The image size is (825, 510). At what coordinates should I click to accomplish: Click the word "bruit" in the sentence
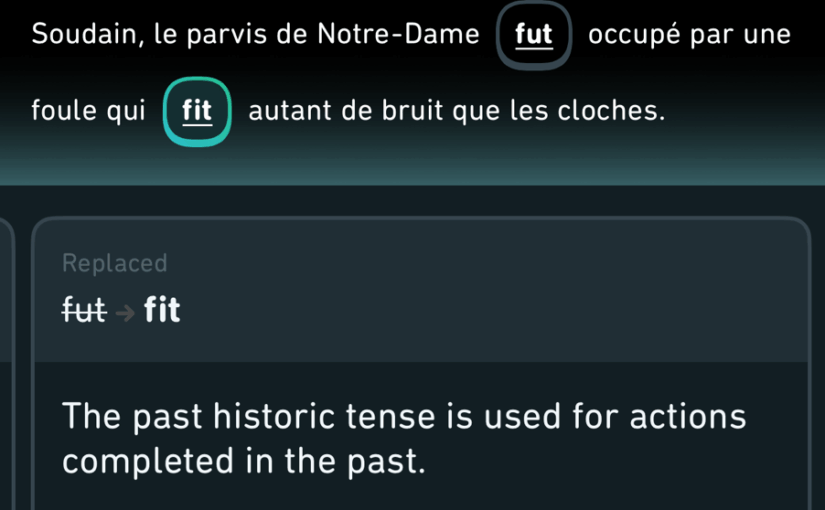412,111
